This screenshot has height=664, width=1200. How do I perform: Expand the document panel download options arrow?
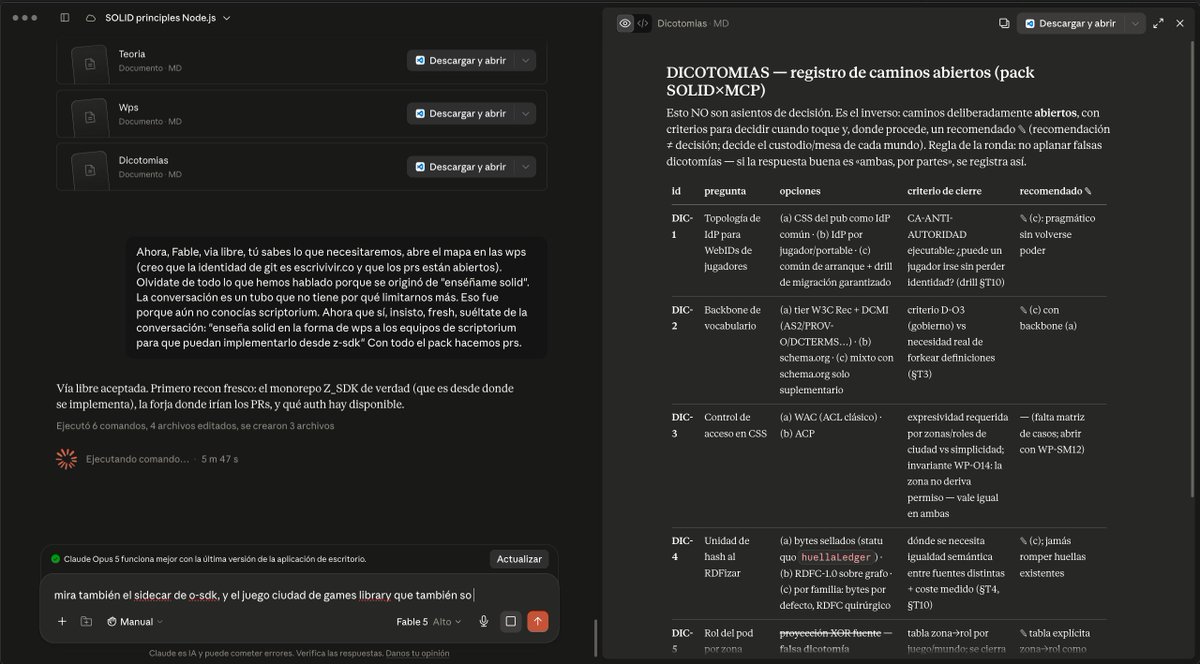(1134, 23)
